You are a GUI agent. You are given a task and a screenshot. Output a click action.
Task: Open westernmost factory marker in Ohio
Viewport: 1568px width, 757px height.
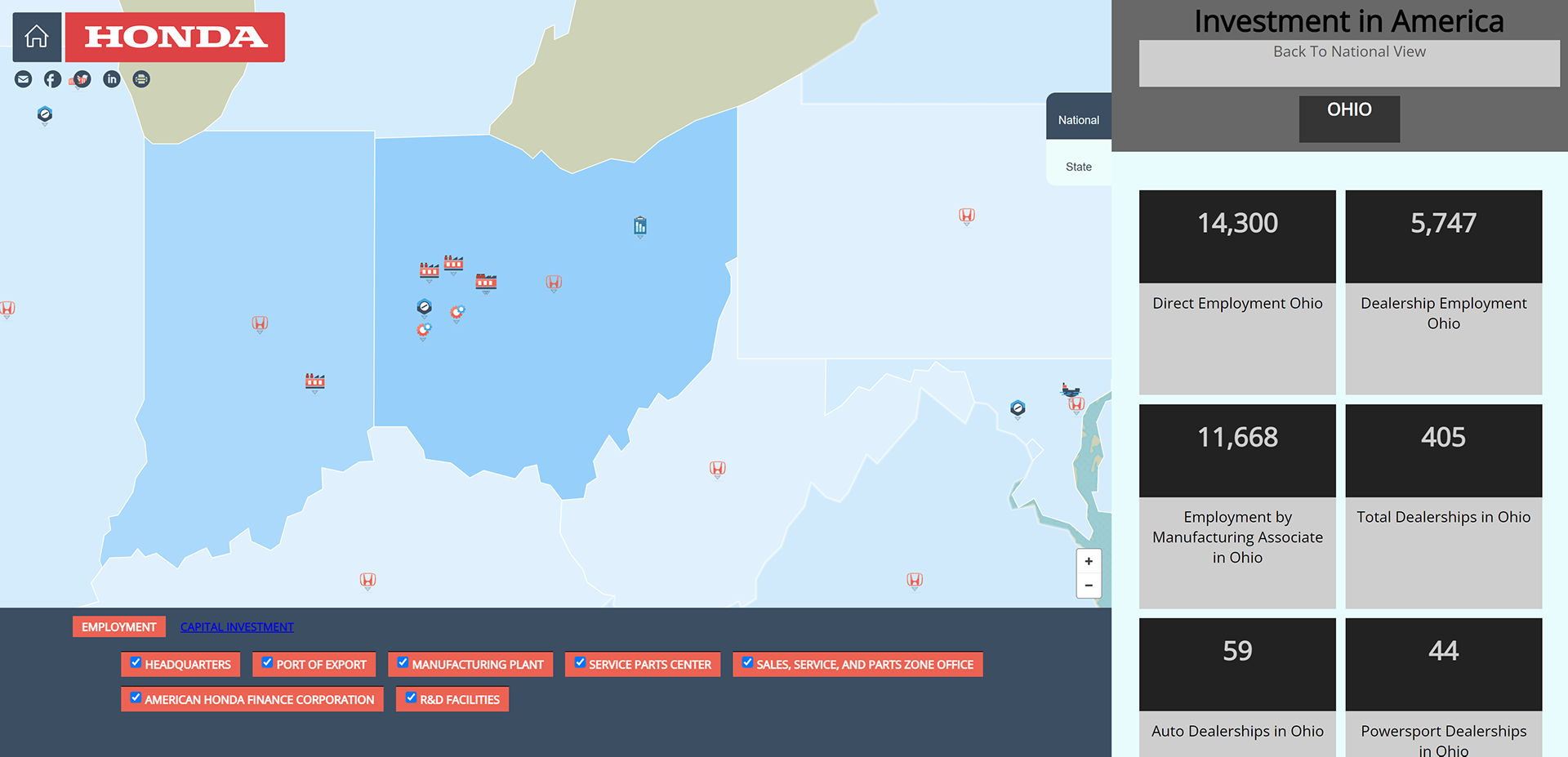tap(429, 271)
